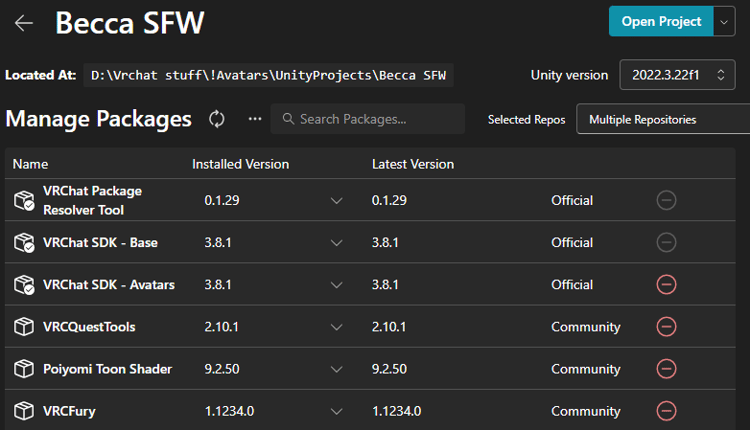Remove the VRChat SDK - Avatars package
Image resolution: width=750 pixels, height=430 pixels.
[666, 285]
